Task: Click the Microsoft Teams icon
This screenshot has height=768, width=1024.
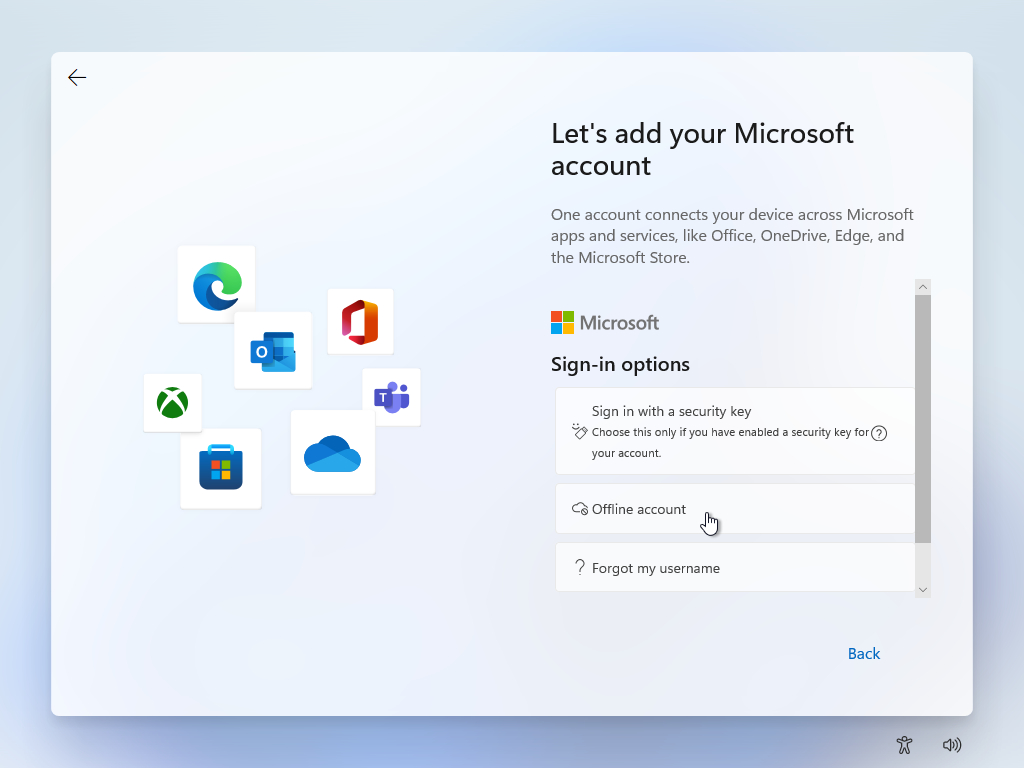Action: [x=391, y=397]
